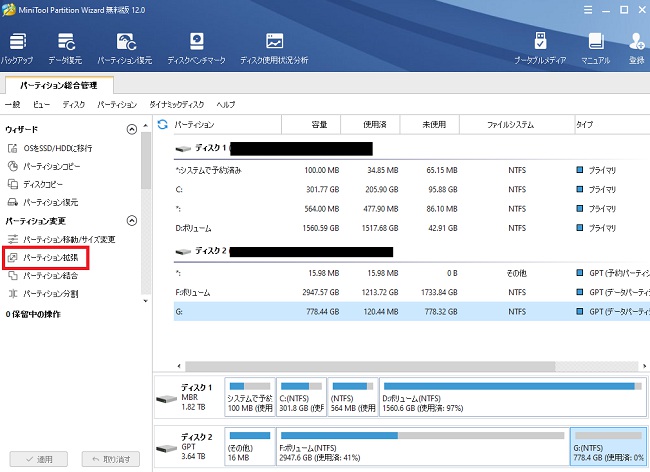Open the バックアップ backup tool
The height and width of the screenshot is (472, 650).
[17, 48]
